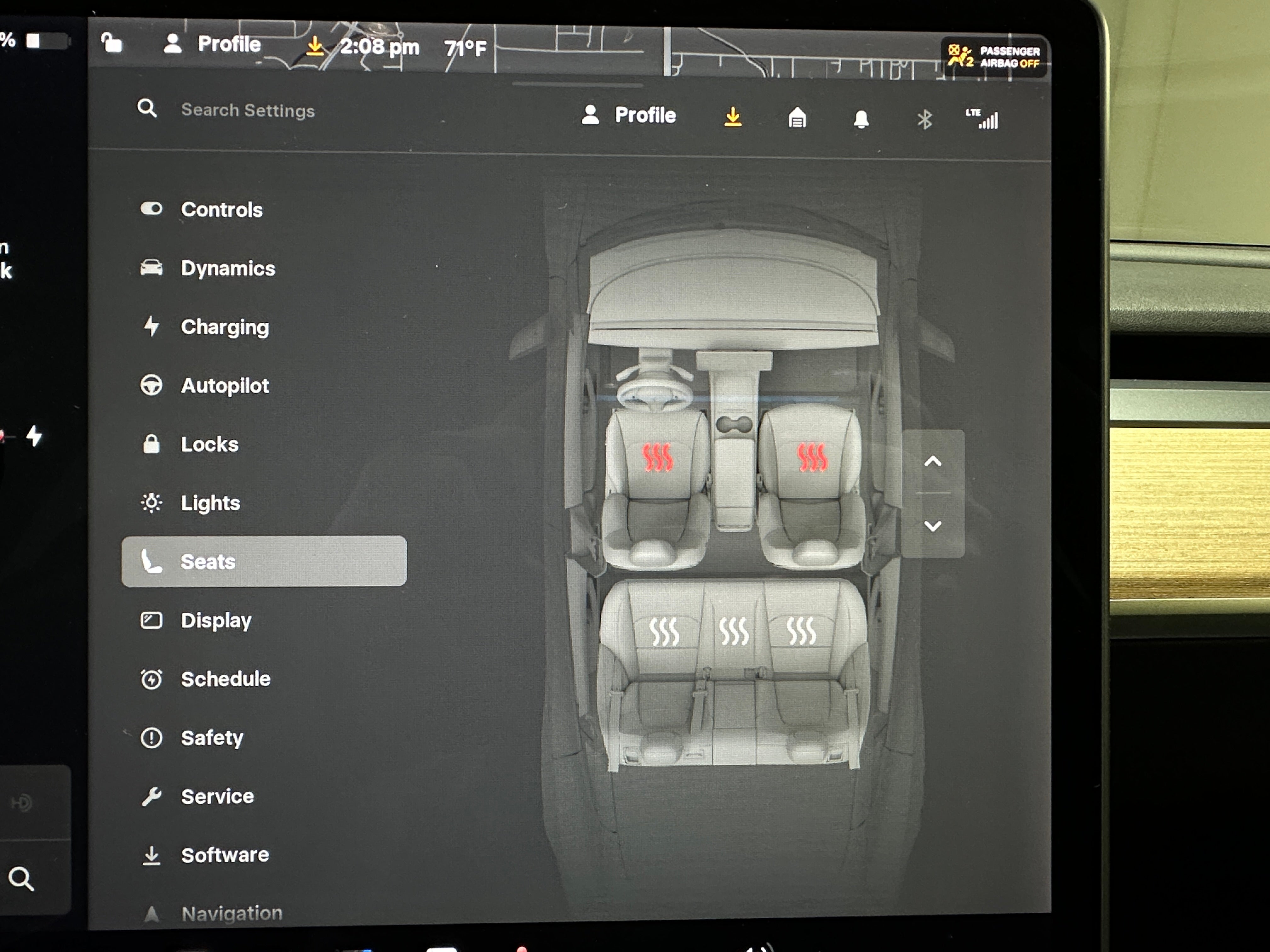Click the search magnifier at the bottom left
Screen dimensions: 1270x952
(x=21, y=879)
